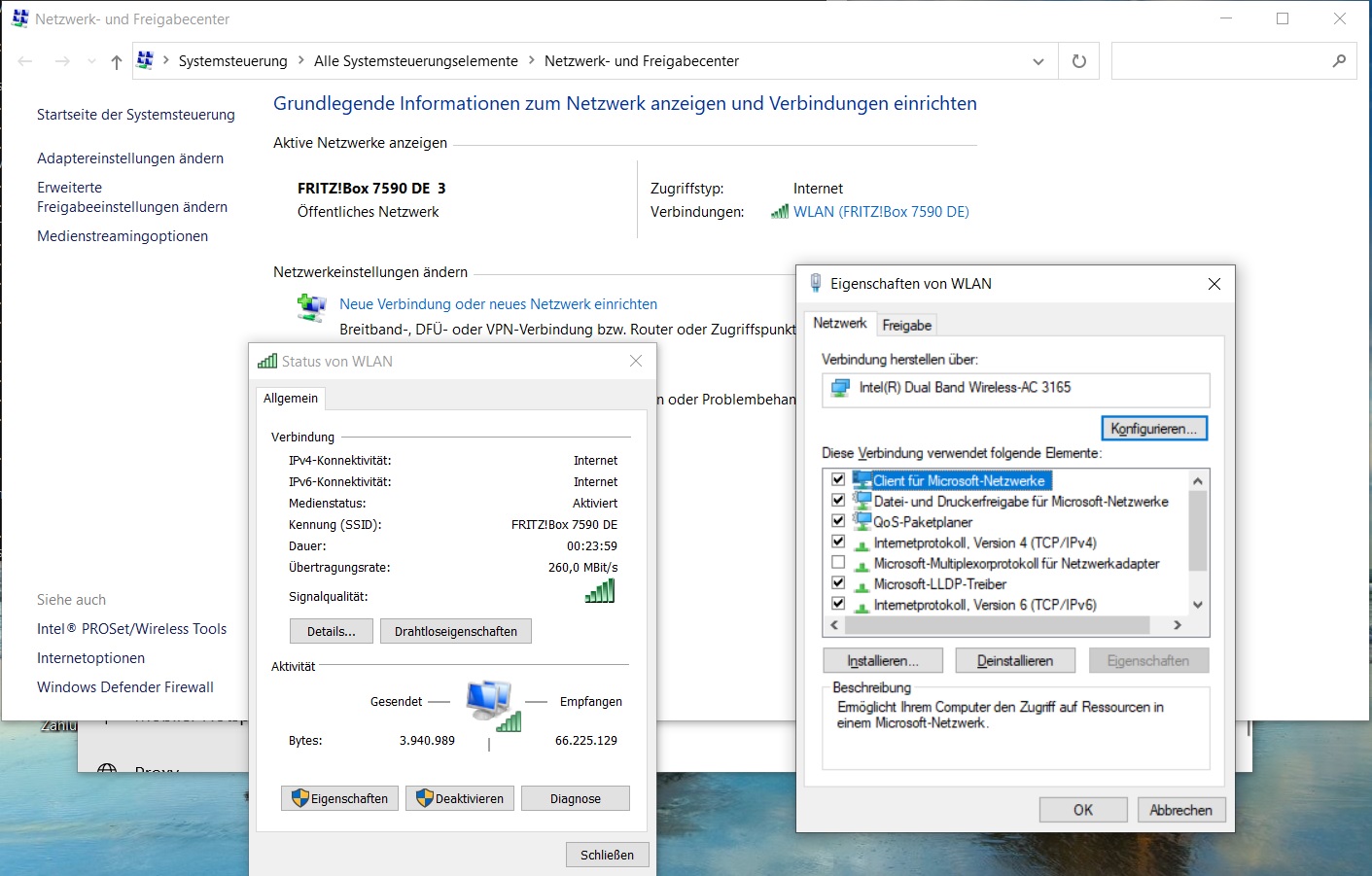Screen dimensions: 1372x876
Task: Expand the chevron after Systemsteuerung breadcrumb
Action: pos(300,60)
